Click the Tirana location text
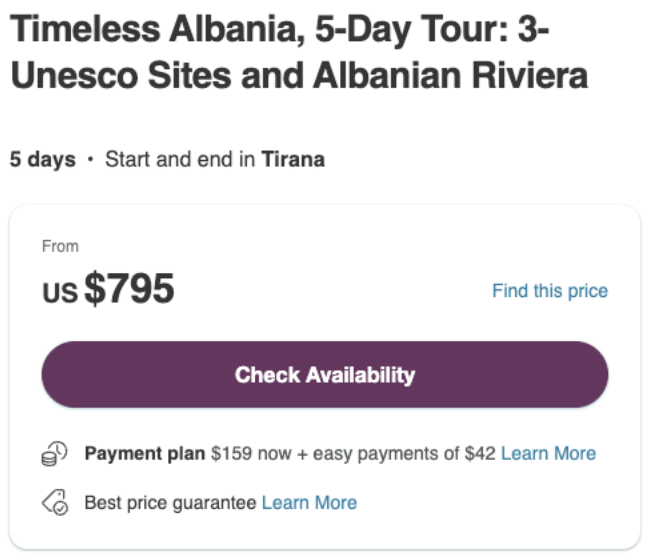 [293, 159]
